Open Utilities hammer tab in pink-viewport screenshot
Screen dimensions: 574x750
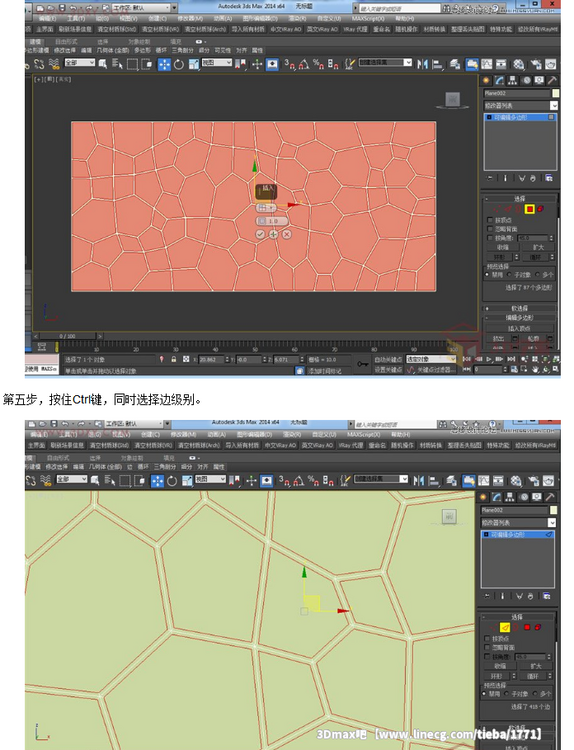click(x=552, y=80)
